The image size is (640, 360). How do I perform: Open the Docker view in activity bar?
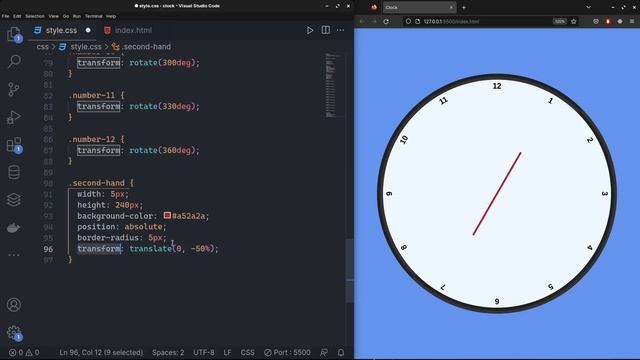click(x=14, y=227)
